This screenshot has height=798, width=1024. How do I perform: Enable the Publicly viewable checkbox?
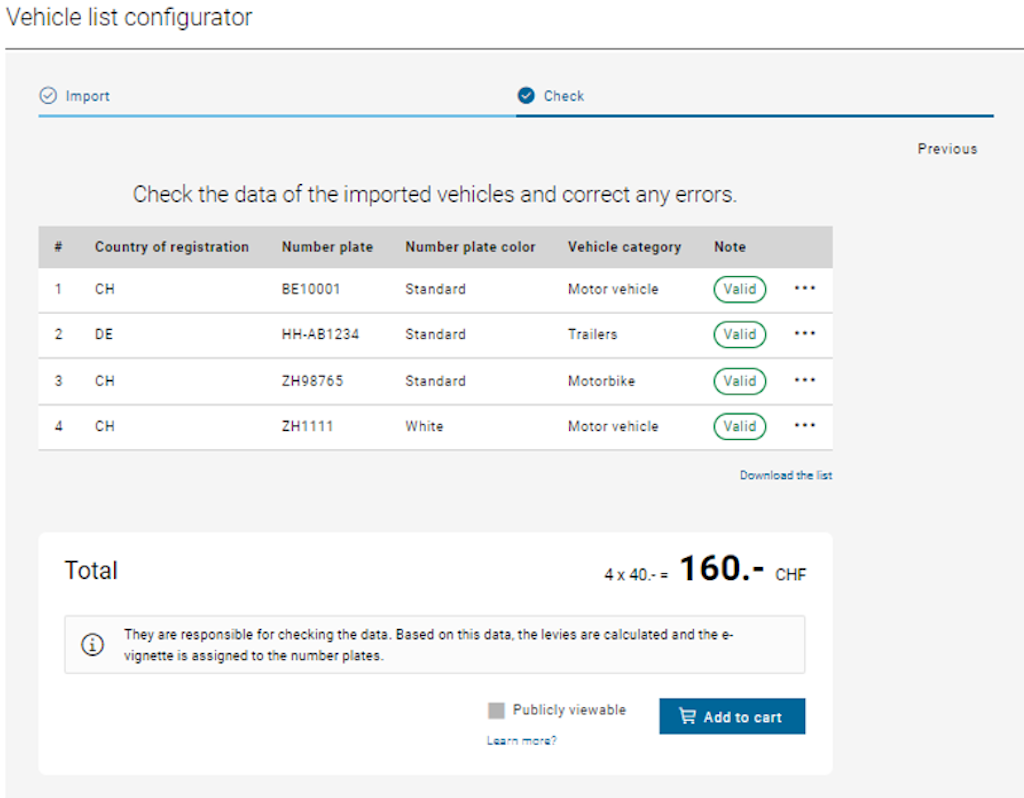point(496,710)
